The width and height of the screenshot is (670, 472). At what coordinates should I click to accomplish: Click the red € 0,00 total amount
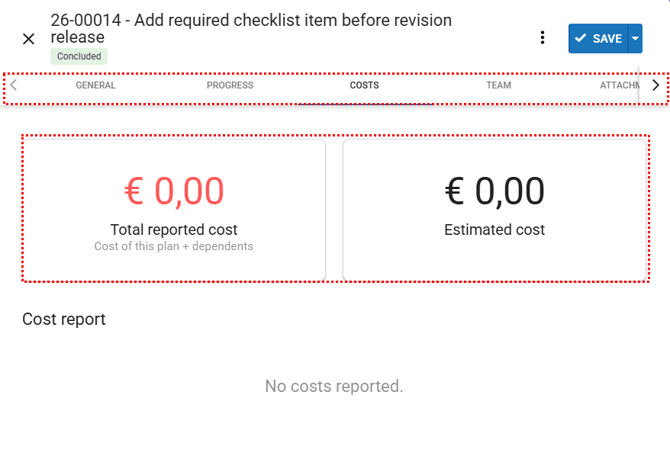click(174, 190)
